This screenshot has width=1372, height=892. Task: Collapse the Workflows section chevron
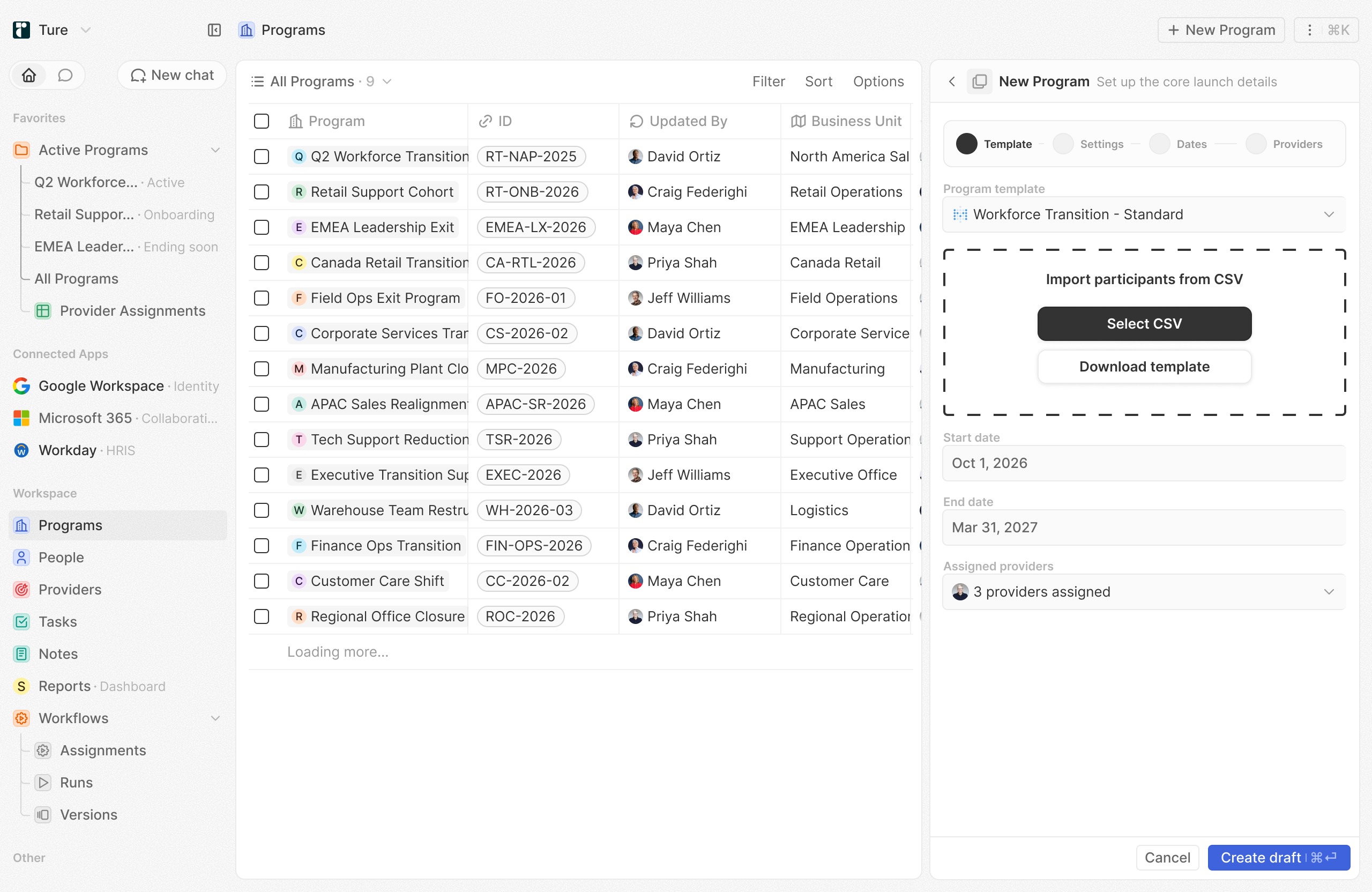pos(215,718)
